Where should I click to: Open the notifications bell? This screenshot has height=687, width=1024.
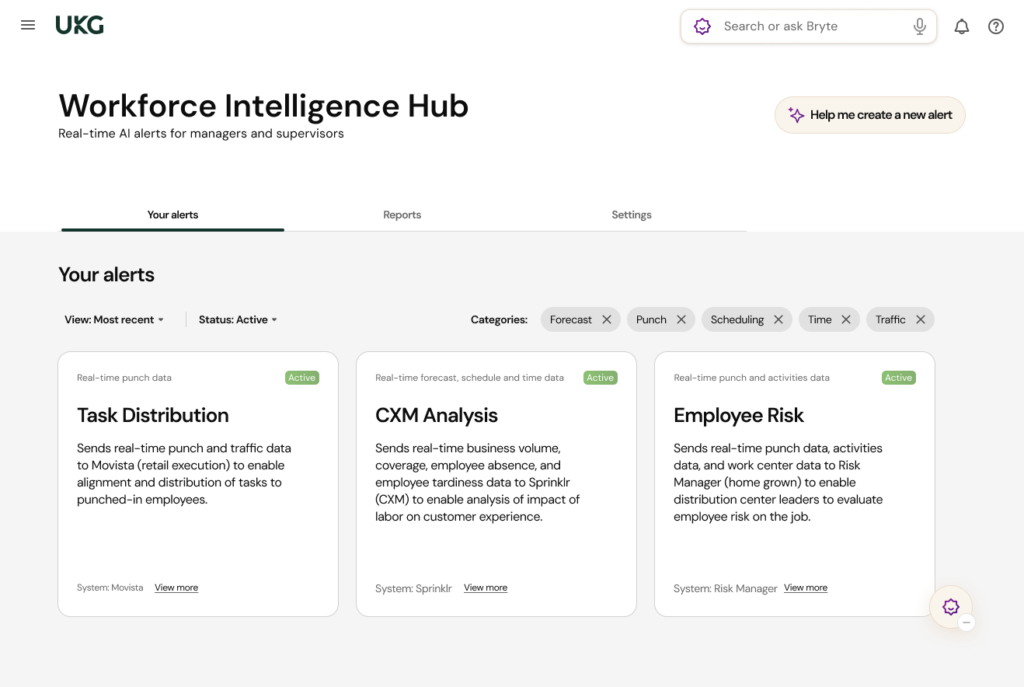tap(961, 27)
